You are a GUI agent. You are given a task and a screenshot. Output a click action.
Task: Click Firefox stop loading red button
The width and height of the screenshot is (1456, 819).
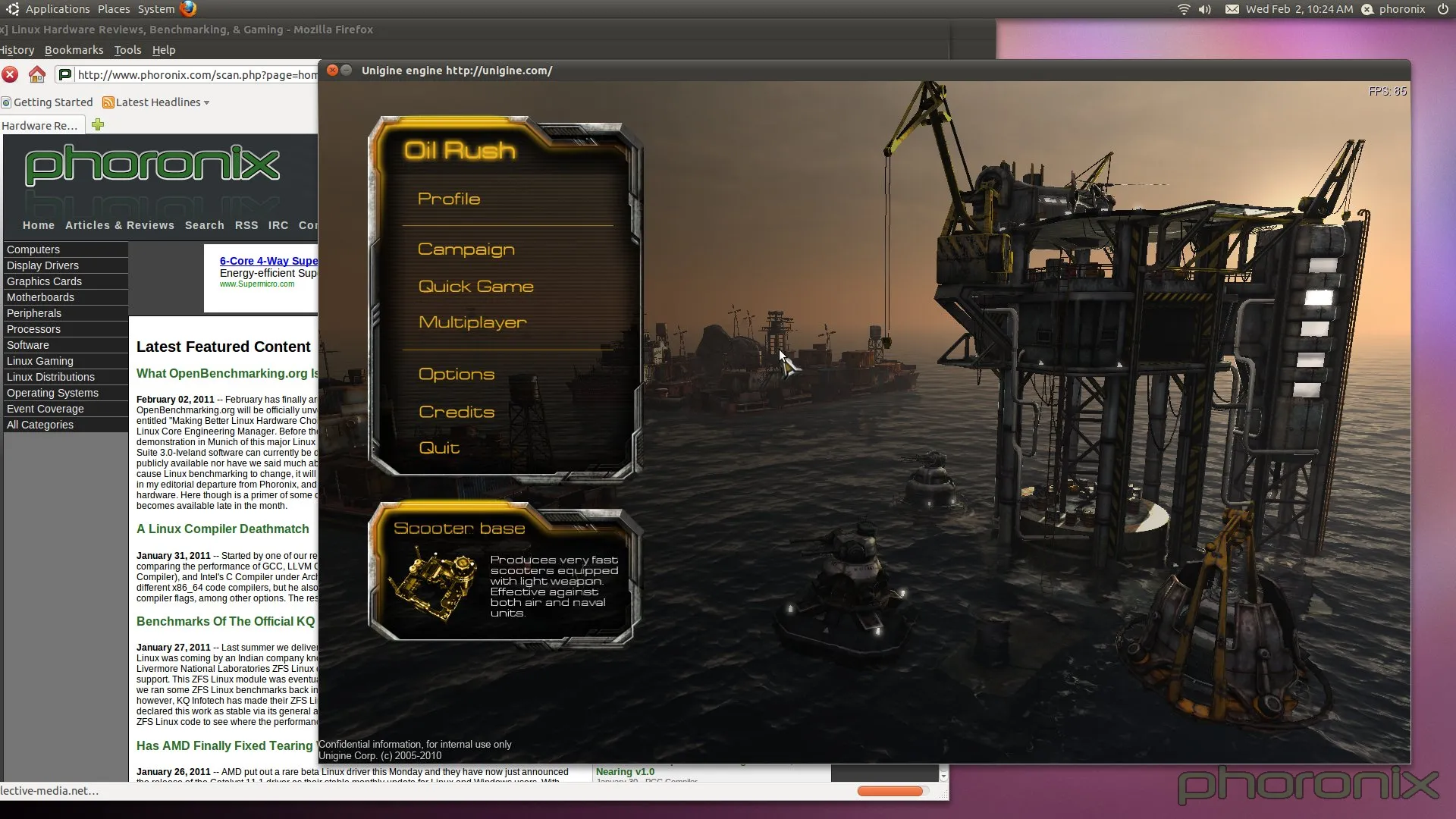pos(10,74)
